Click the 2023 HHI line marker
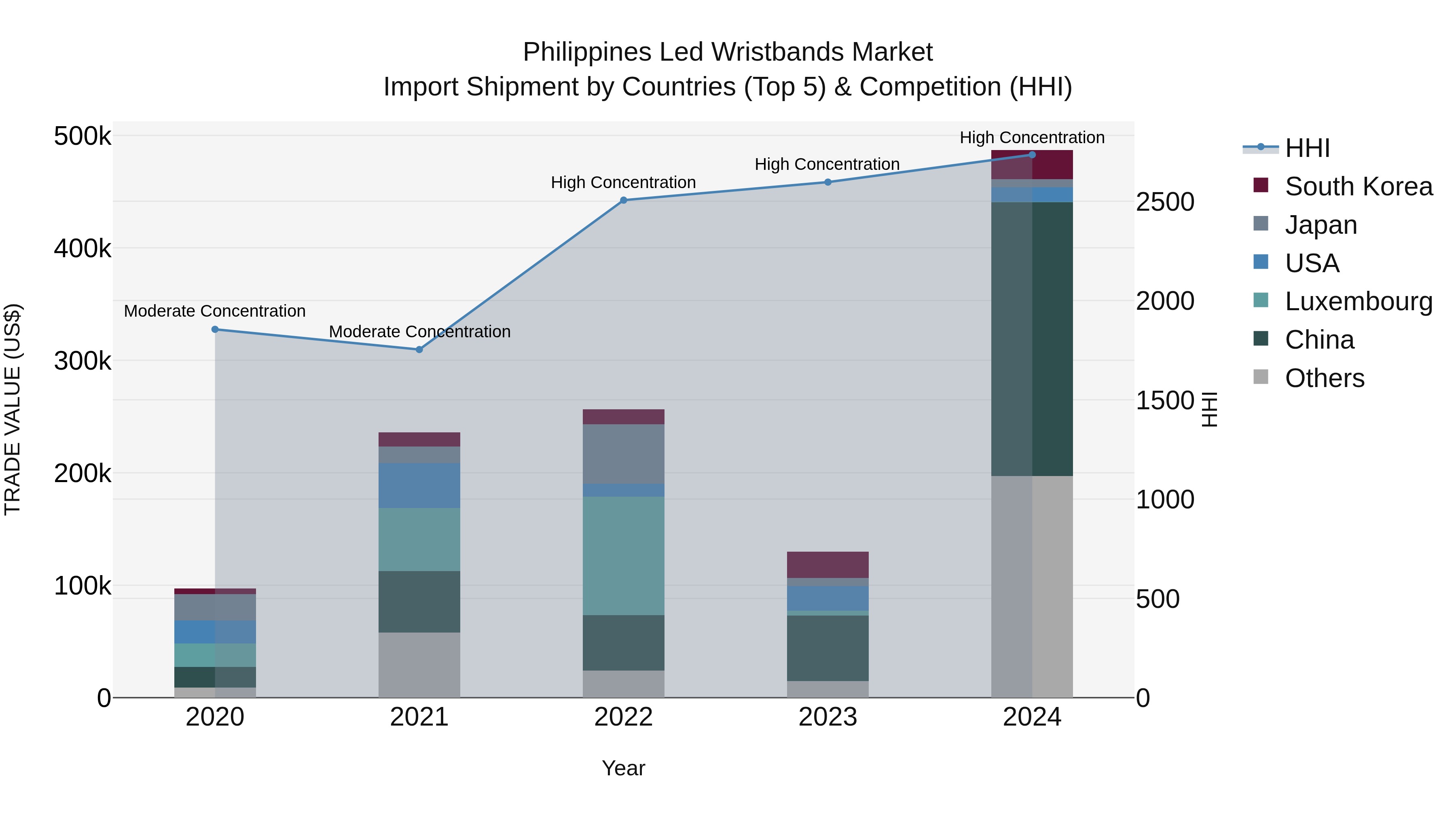The image size is (1456, 819). click(828, 182)
